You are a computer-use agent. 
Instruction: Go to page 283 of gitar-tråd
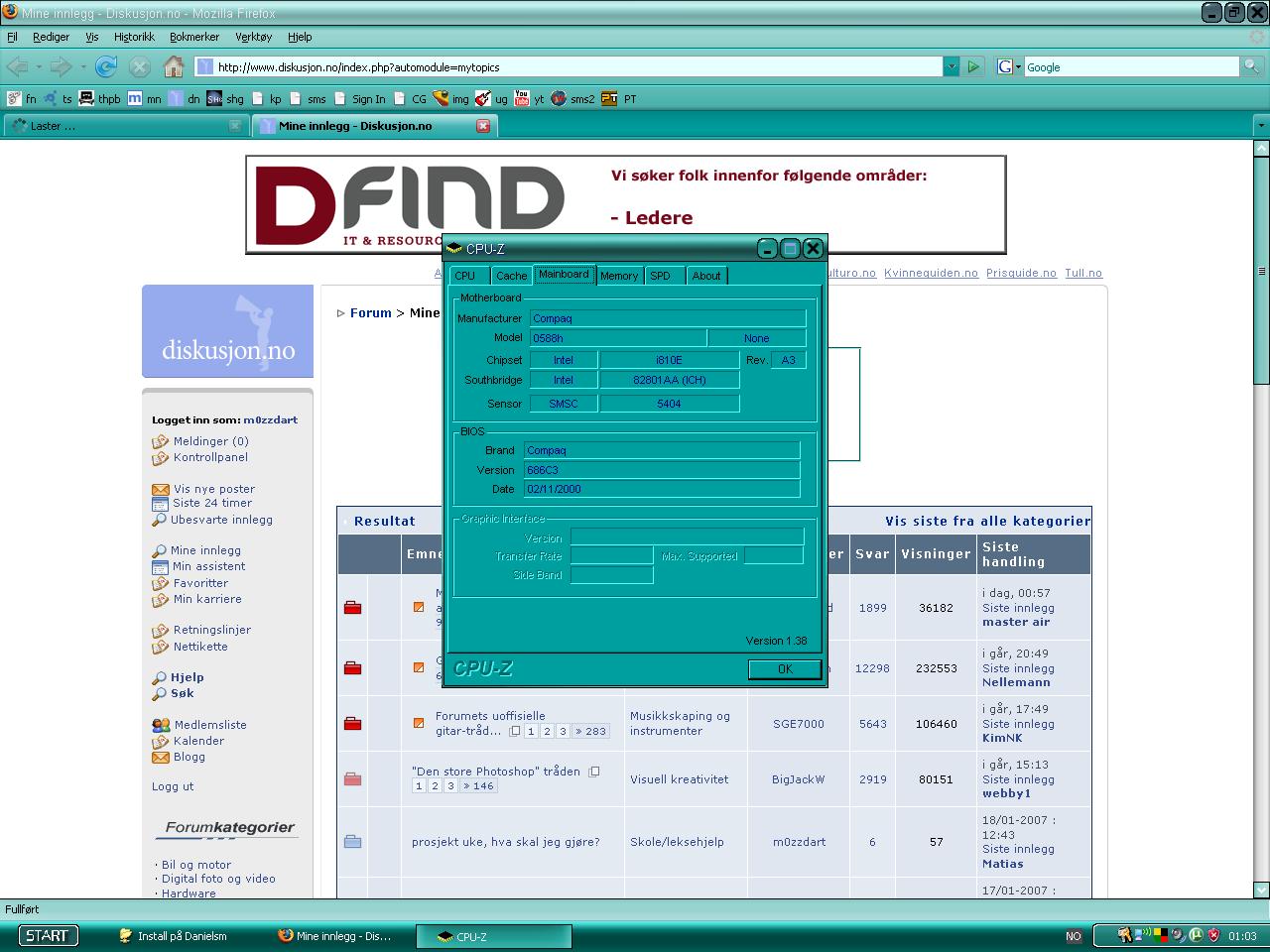[590, 731]
